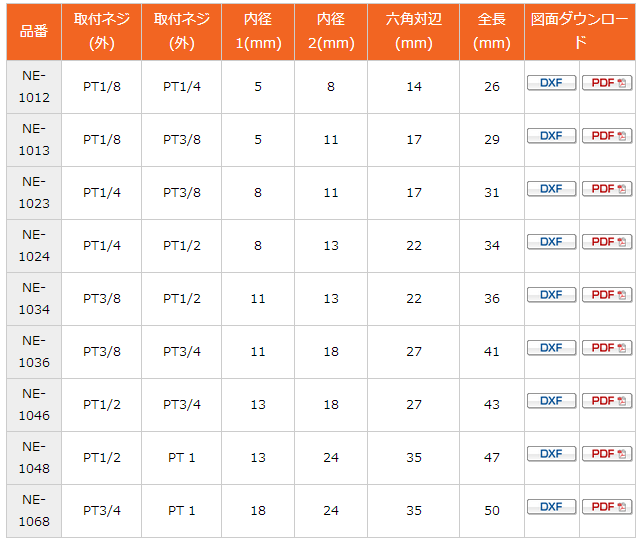
Task: Download PDF drawing for NE-1012
Action: (607, 83)
